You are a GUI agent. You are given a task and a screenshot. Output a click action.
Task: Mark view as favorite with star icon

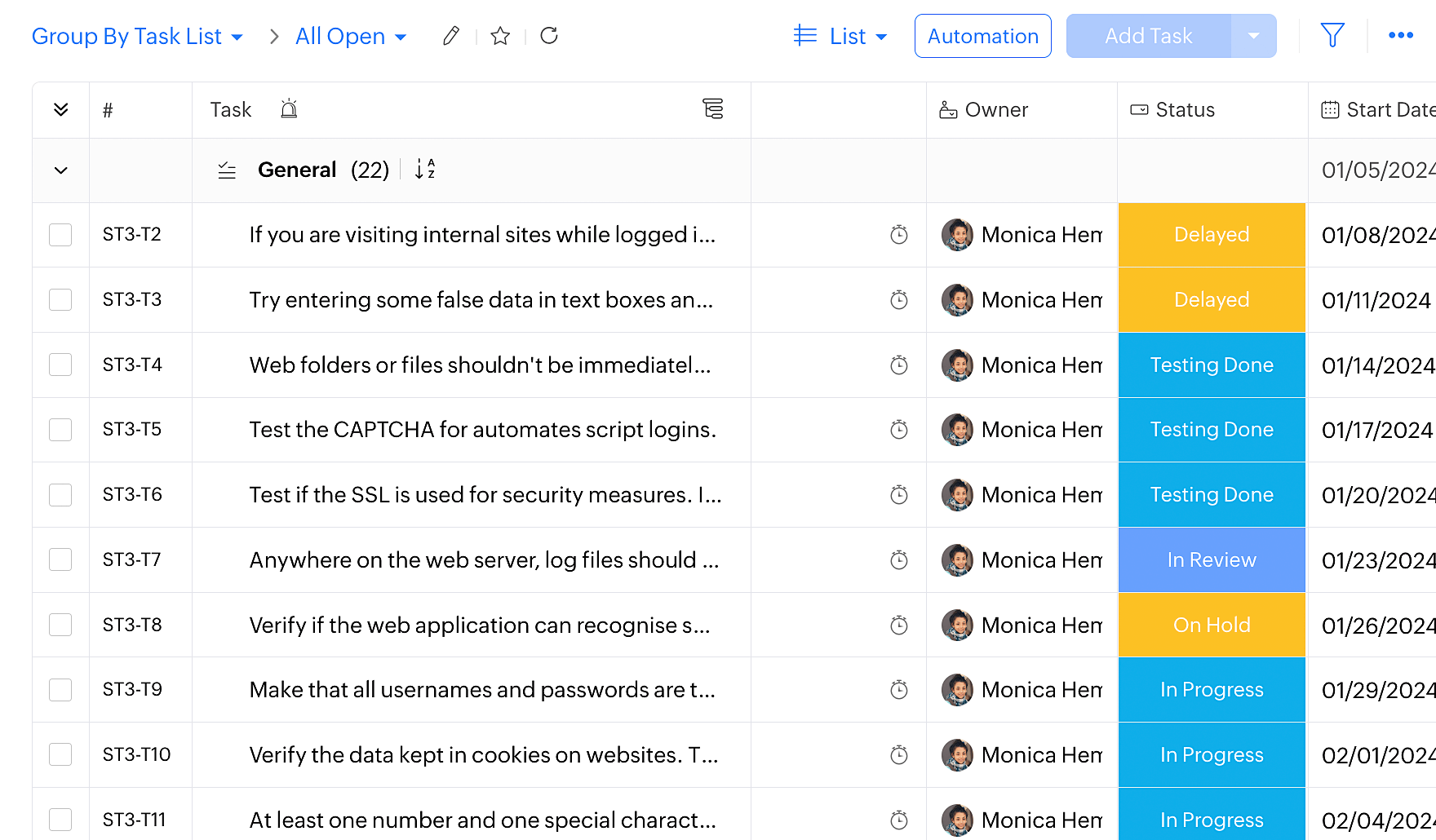click(x=500, y=36)
